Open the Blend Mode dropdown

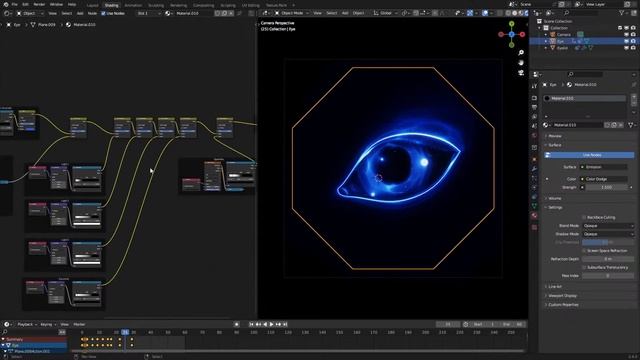pyautogui.click(x=608, y=226)
